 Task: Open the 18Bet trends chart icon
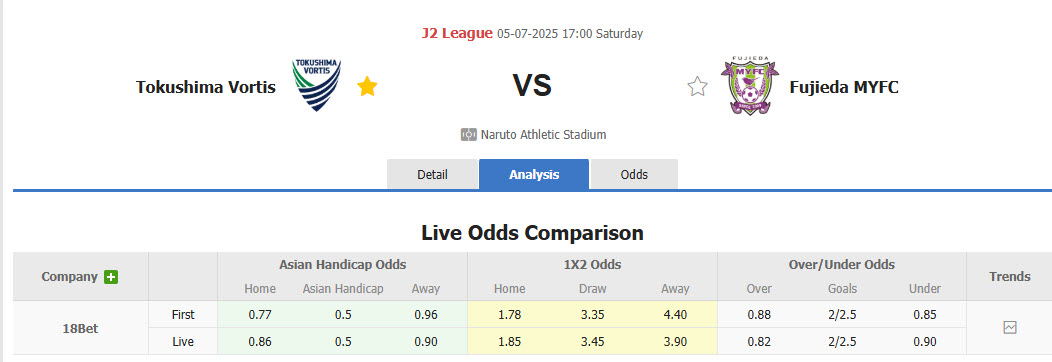pos(1010,327)
